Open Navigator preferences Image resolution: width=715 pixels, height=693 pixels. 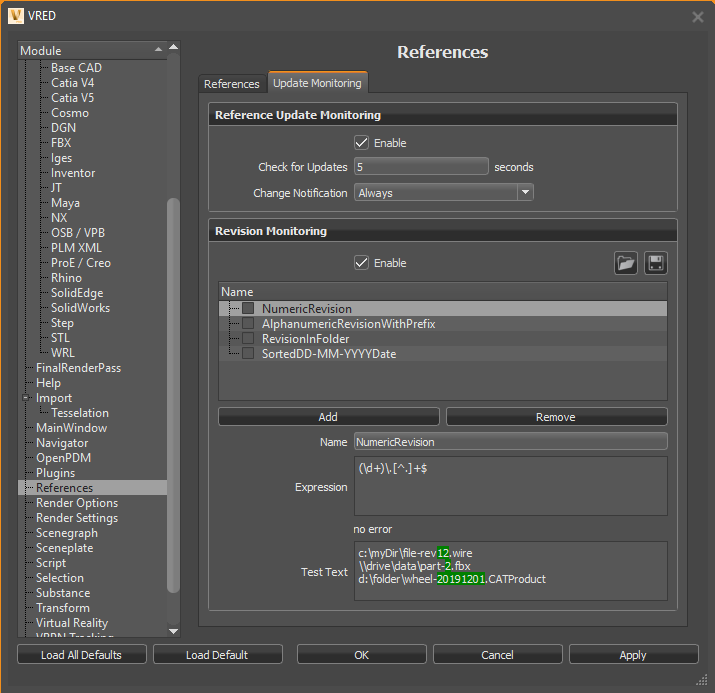click(x=62, y=443)
